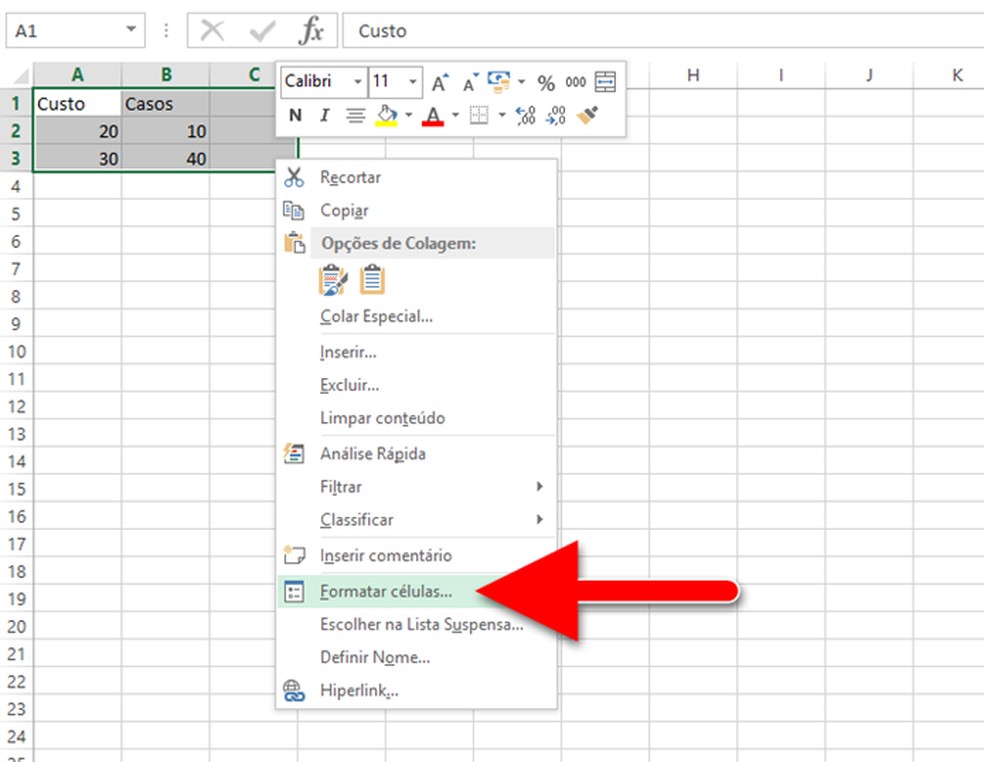Viewport: 984px width, 762px height.
Task: Click the decrease font size icon
Action: point(469,83)
